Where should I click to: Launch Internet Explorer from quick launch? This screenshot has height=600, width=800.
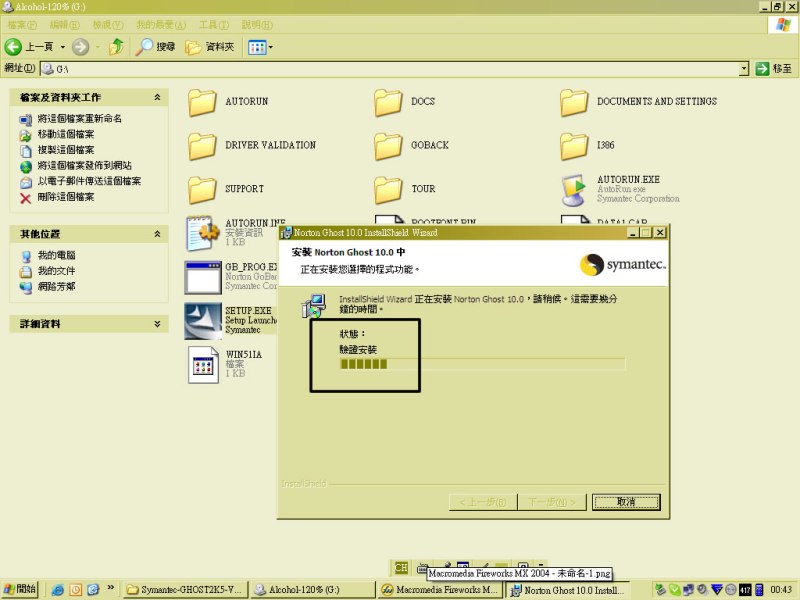coord(58,590)
